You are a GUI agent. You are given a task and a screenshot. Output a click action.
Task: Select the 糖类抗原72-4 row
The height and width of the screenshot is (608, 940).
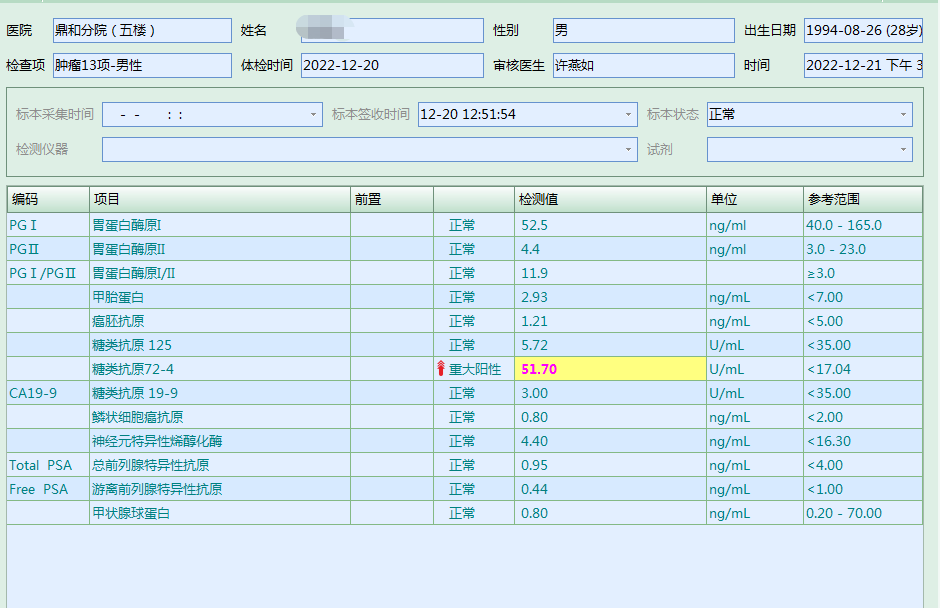(219, 369)
